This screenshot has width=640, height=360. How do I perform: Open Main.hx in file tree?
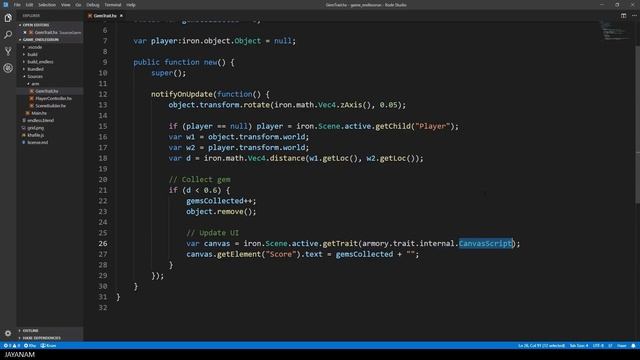coord(39,113)
